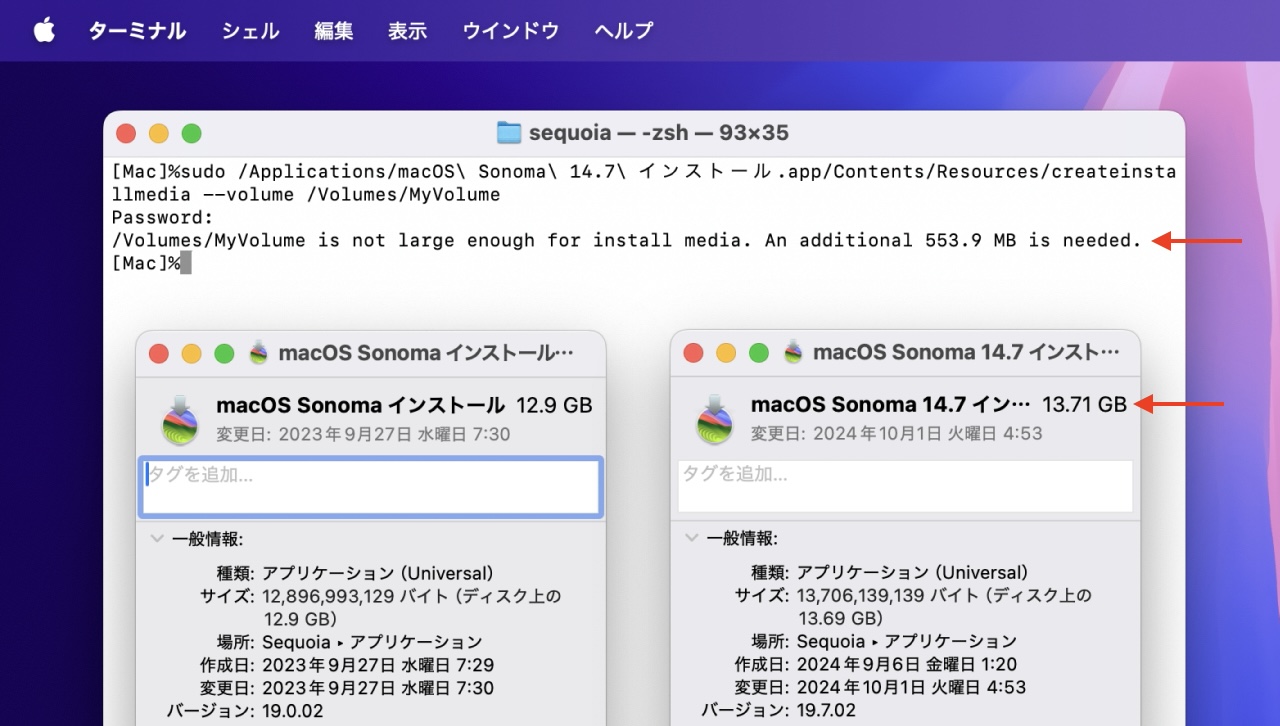Click 作成日 2023年9月27日 水曜日 7:29

tap(378, 665)
